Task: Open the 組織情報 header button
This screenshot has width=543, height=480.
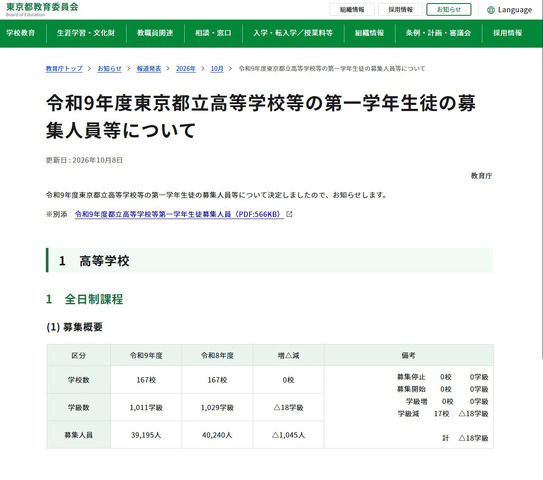Action: (351, 10)
